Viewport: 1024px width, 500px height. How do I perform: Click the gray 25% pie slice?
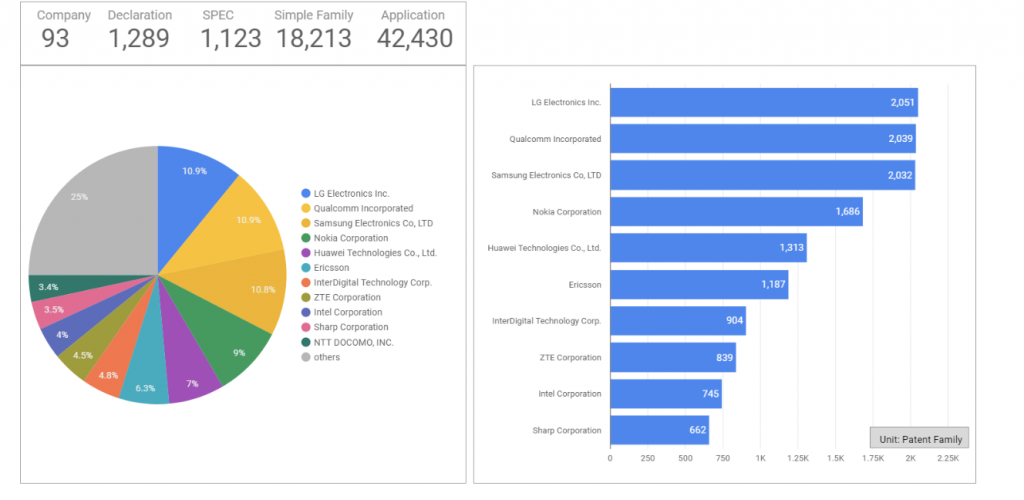[91, 209]
